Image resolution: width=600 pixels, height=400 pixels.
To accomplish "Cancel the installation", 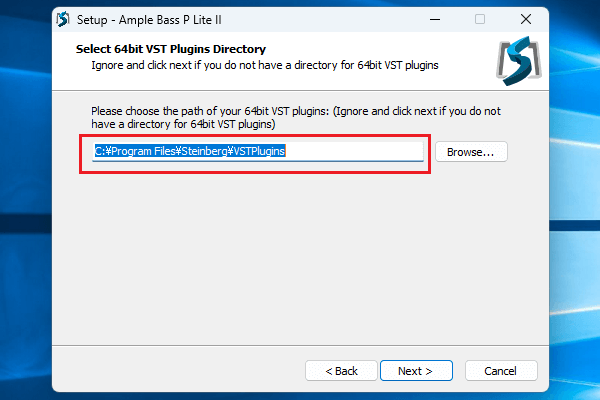I will [x=499, y=371].
